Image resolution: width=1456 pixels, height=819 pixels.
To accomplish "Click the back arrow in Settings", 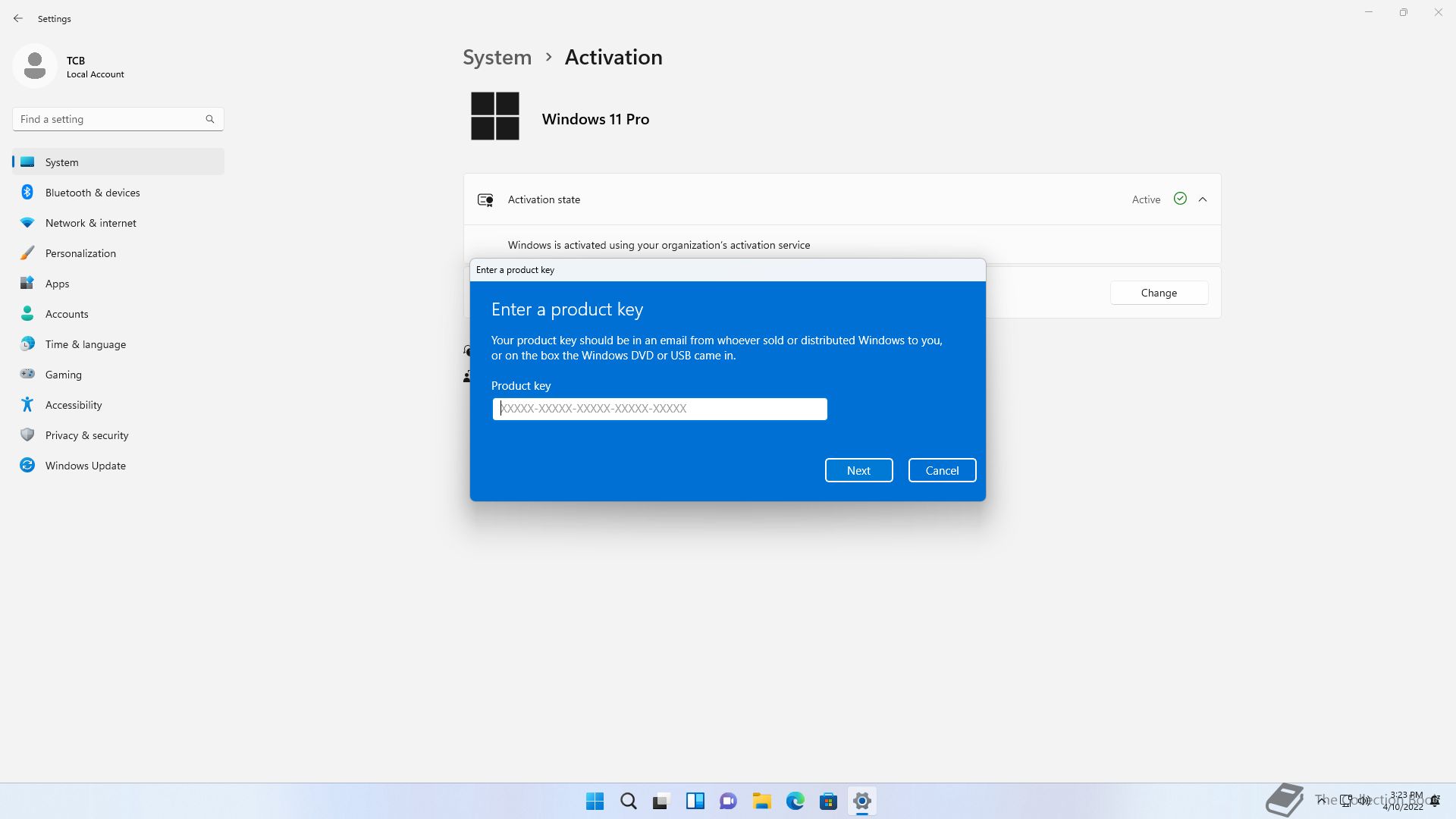I will click(18, 18).
